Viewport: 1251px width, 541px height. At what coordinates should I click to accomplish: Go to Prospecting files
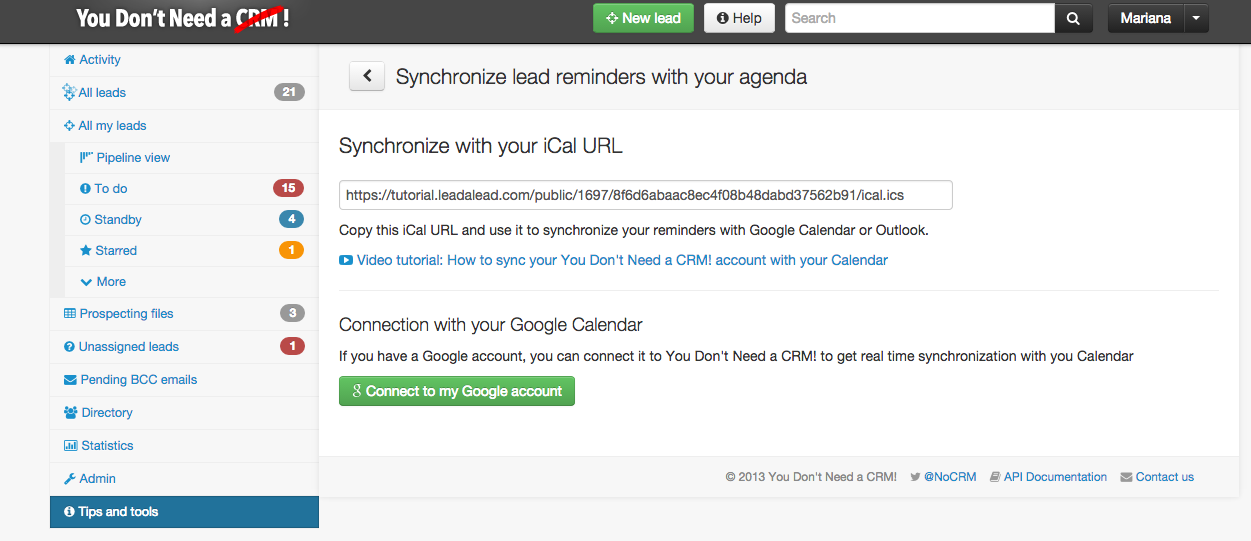click(126, 314)
